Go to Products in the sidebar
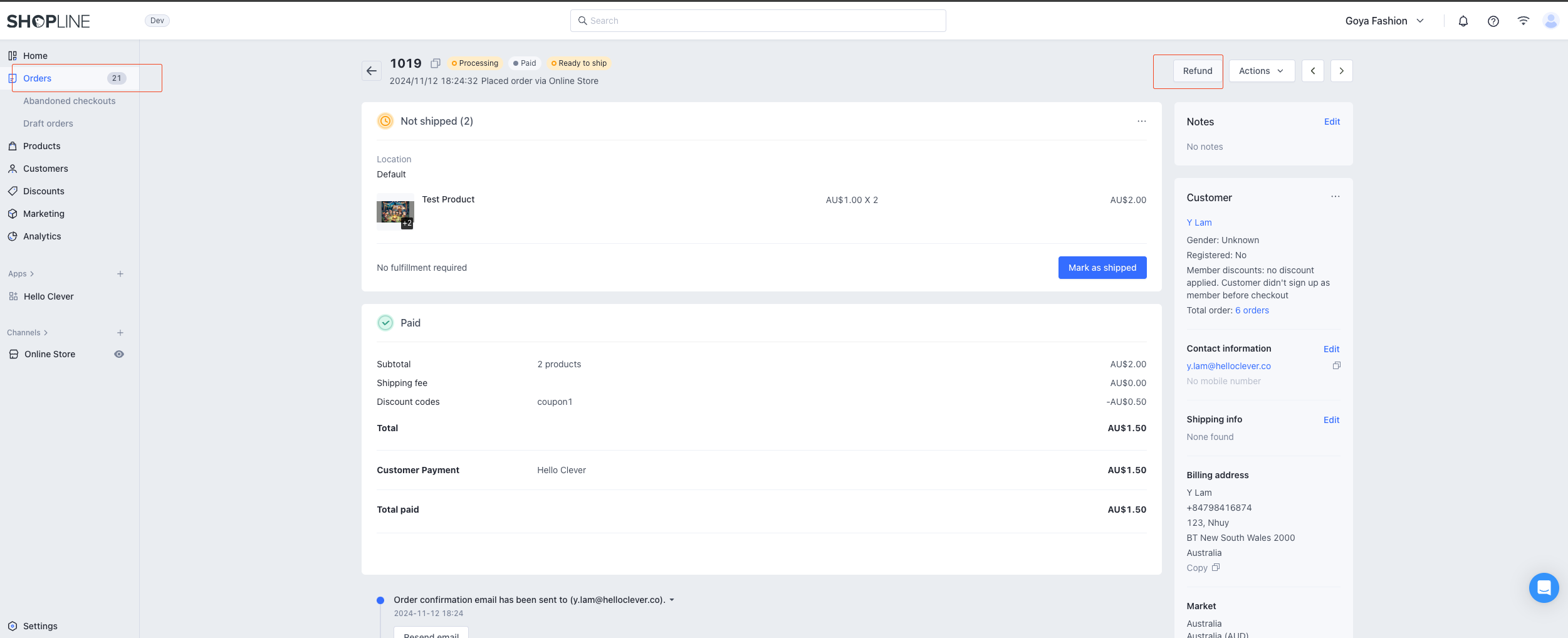1568x638 pixels. click(x=42, y=146)
